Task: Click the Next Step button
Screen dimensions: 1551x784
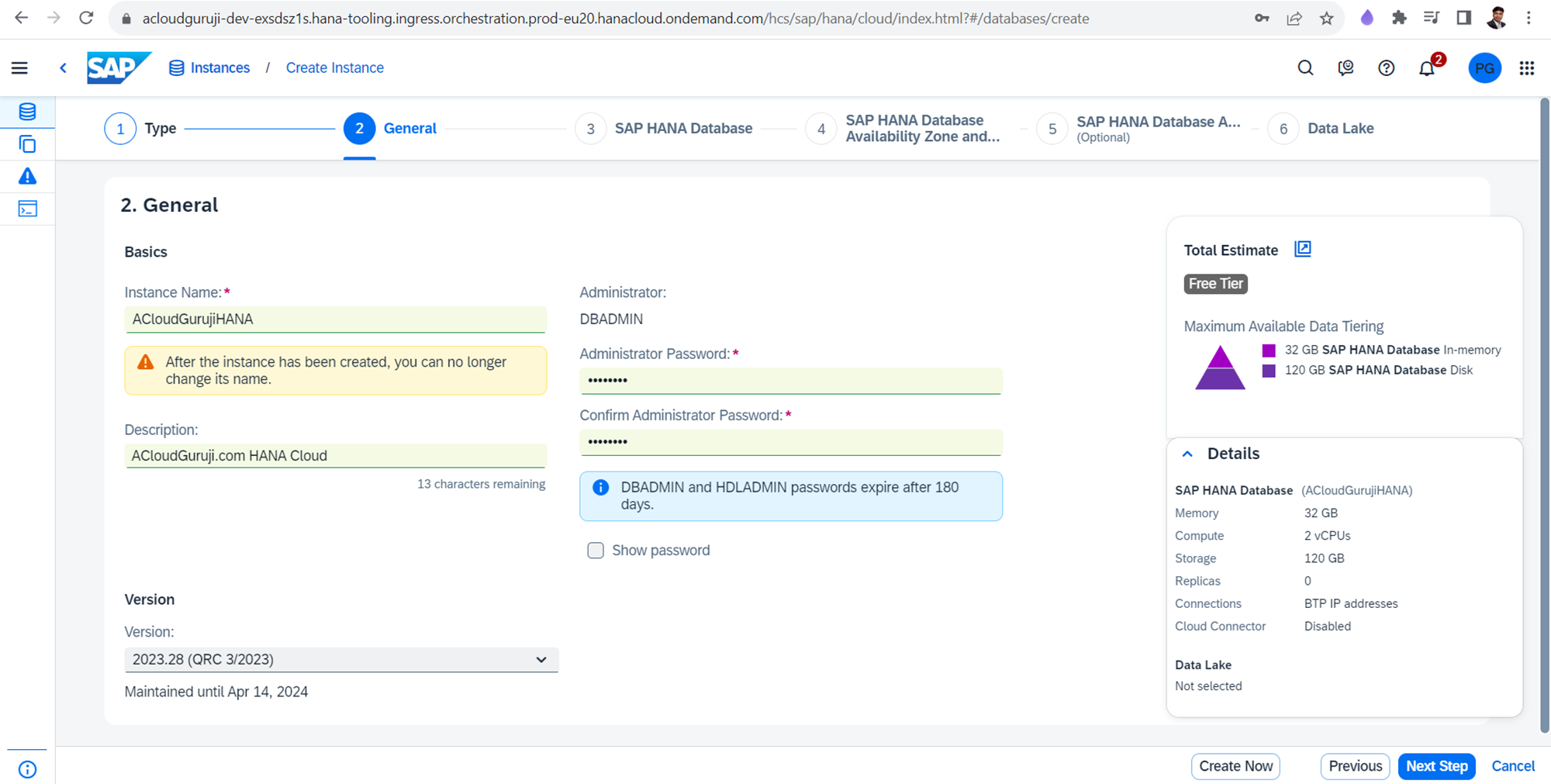Action: tap(1436, 766)
